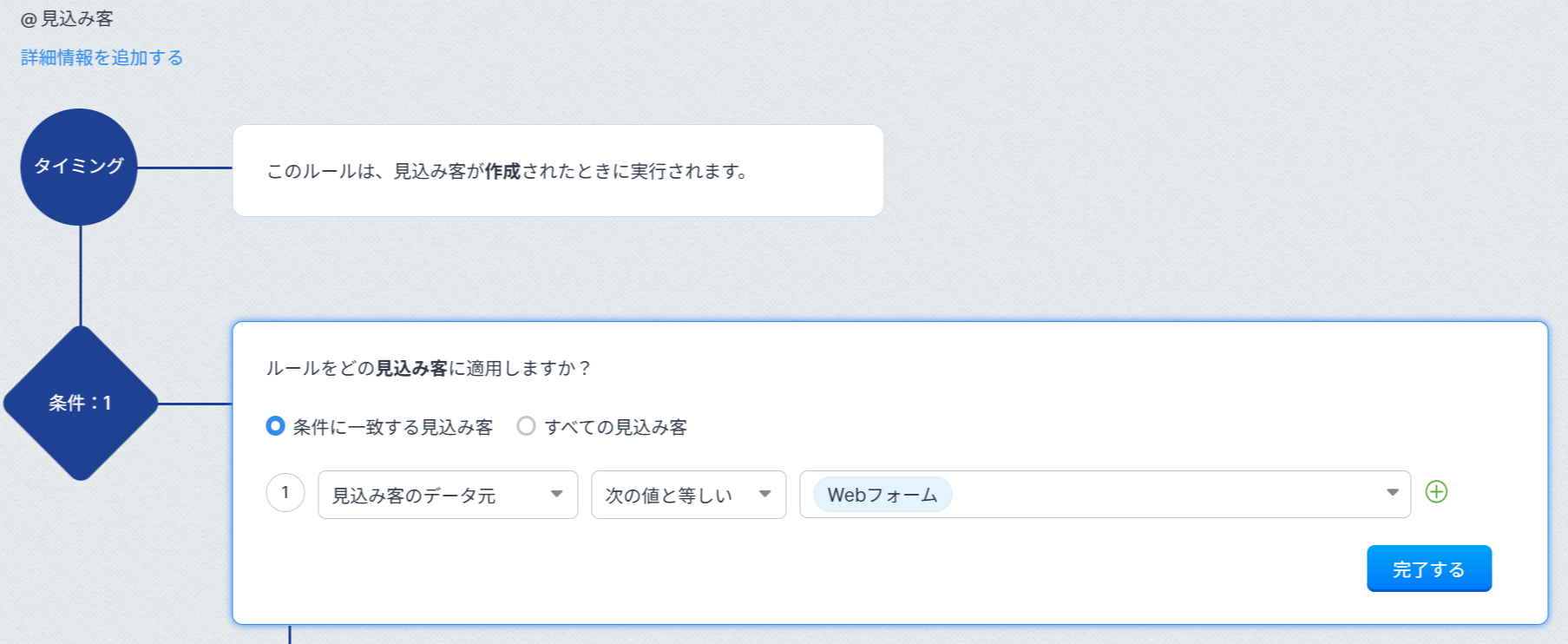Select the Webフォーム value chip
1568x644 pixels.
pos(882,495)
